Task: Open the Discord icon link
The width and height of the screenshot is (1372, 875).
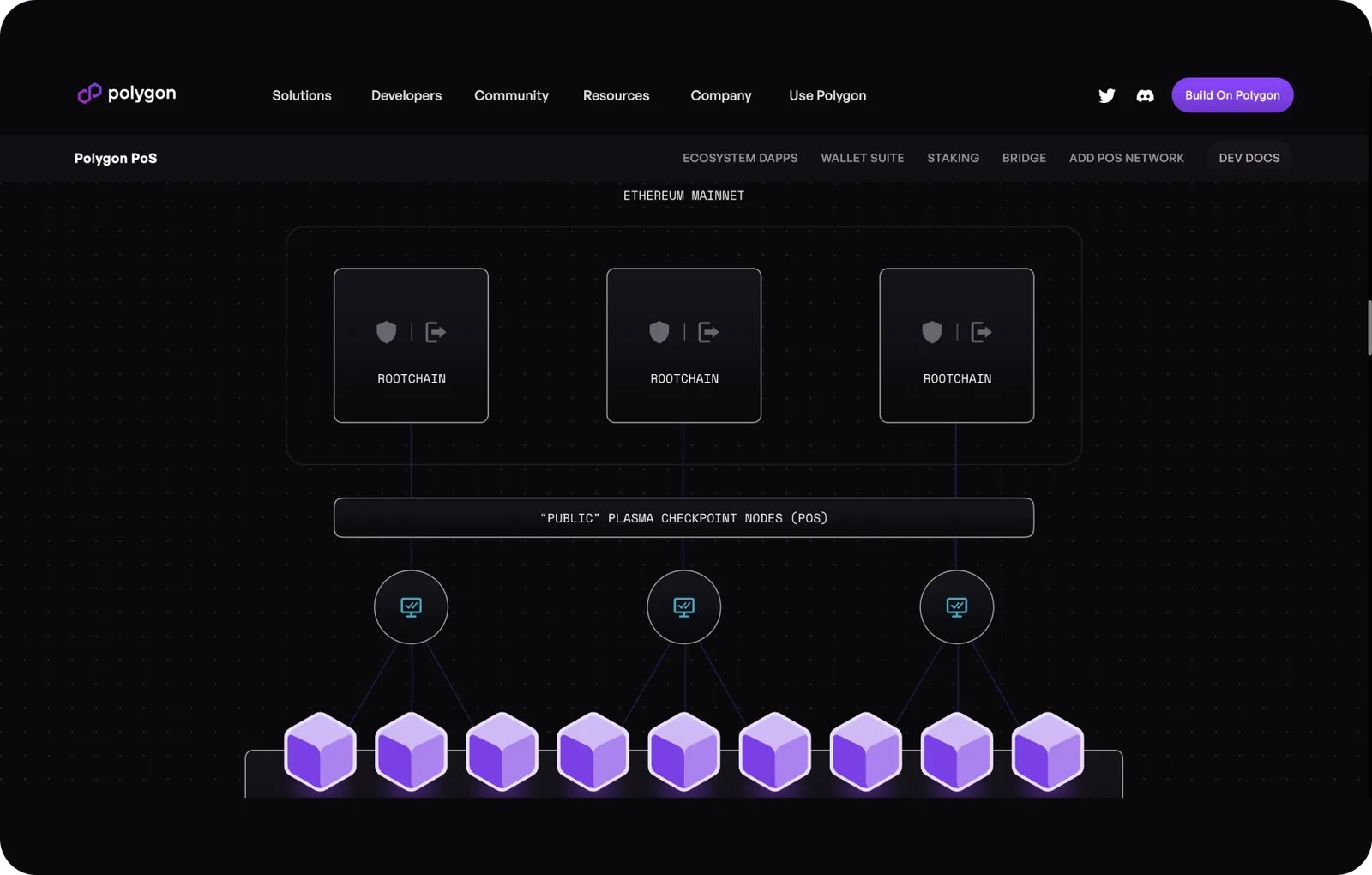Action: (1145, 95)
